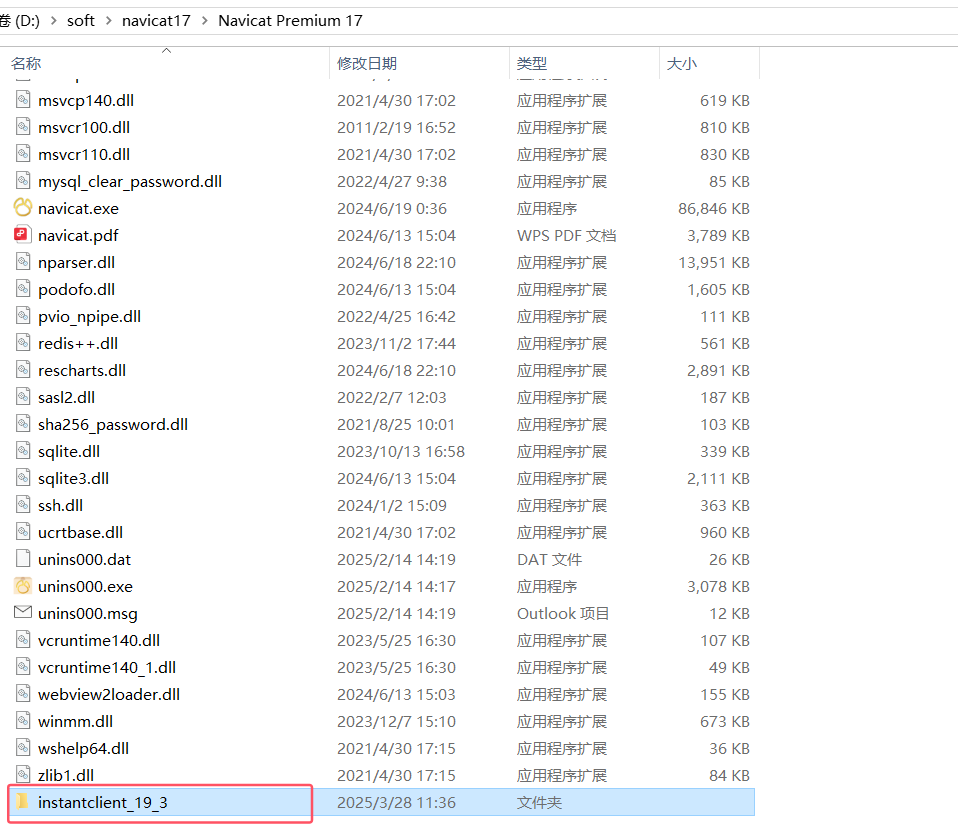Image resolution: width=958 pixels, height=834 pixels.
Task: Click the msvcp140.dll file icon
Action: click(23, 100)
